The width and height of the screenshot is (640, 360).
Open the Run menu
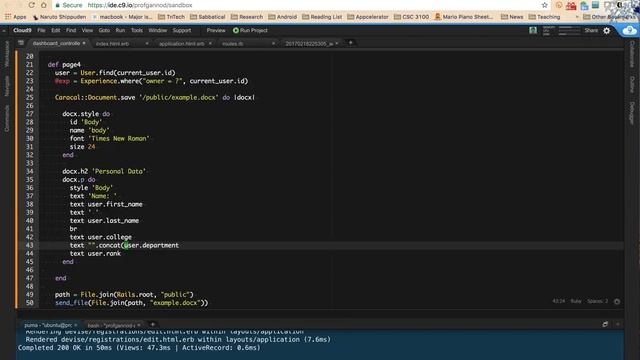[x=120, y=30]
